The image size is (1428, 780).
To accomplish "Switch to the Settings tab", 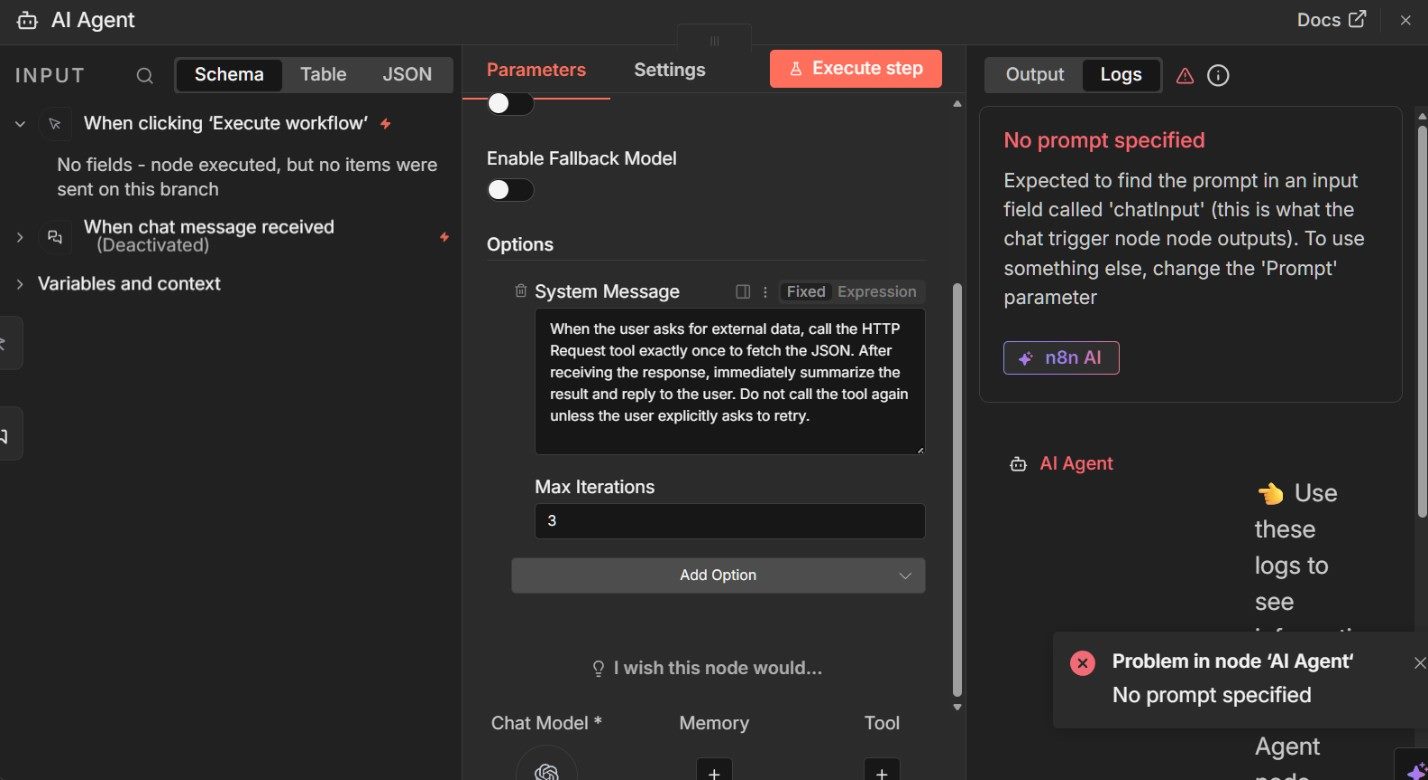I will [x=669, y=70].
